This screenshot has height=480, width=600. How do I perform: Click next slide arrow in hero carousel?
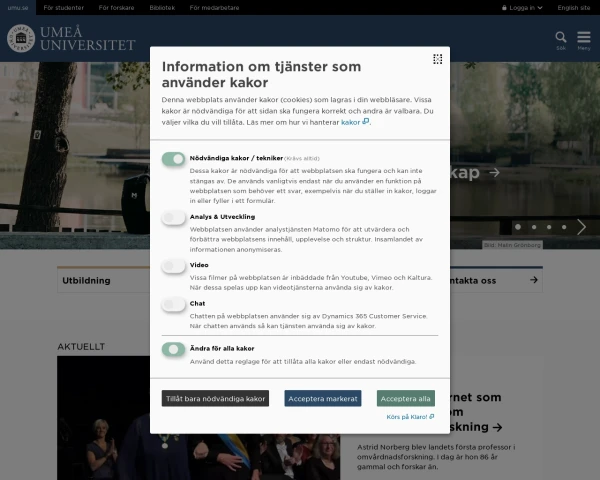tap(582, 227)
